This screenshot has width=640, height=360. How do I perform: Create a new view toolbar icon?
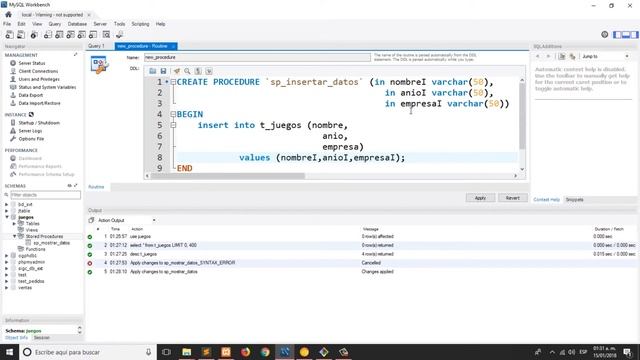point(71,35)
